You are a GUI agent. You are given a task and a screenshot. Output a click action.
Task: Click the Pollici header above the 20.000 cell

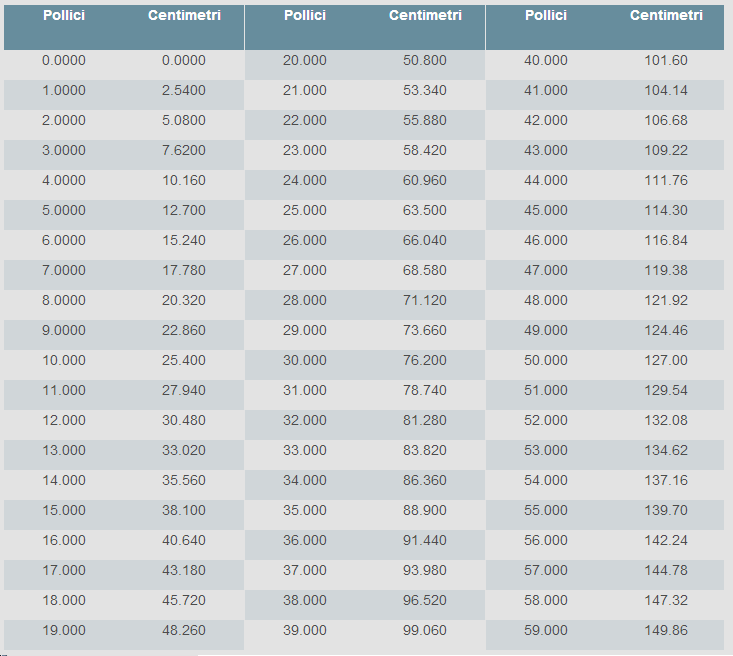(305, 16)
